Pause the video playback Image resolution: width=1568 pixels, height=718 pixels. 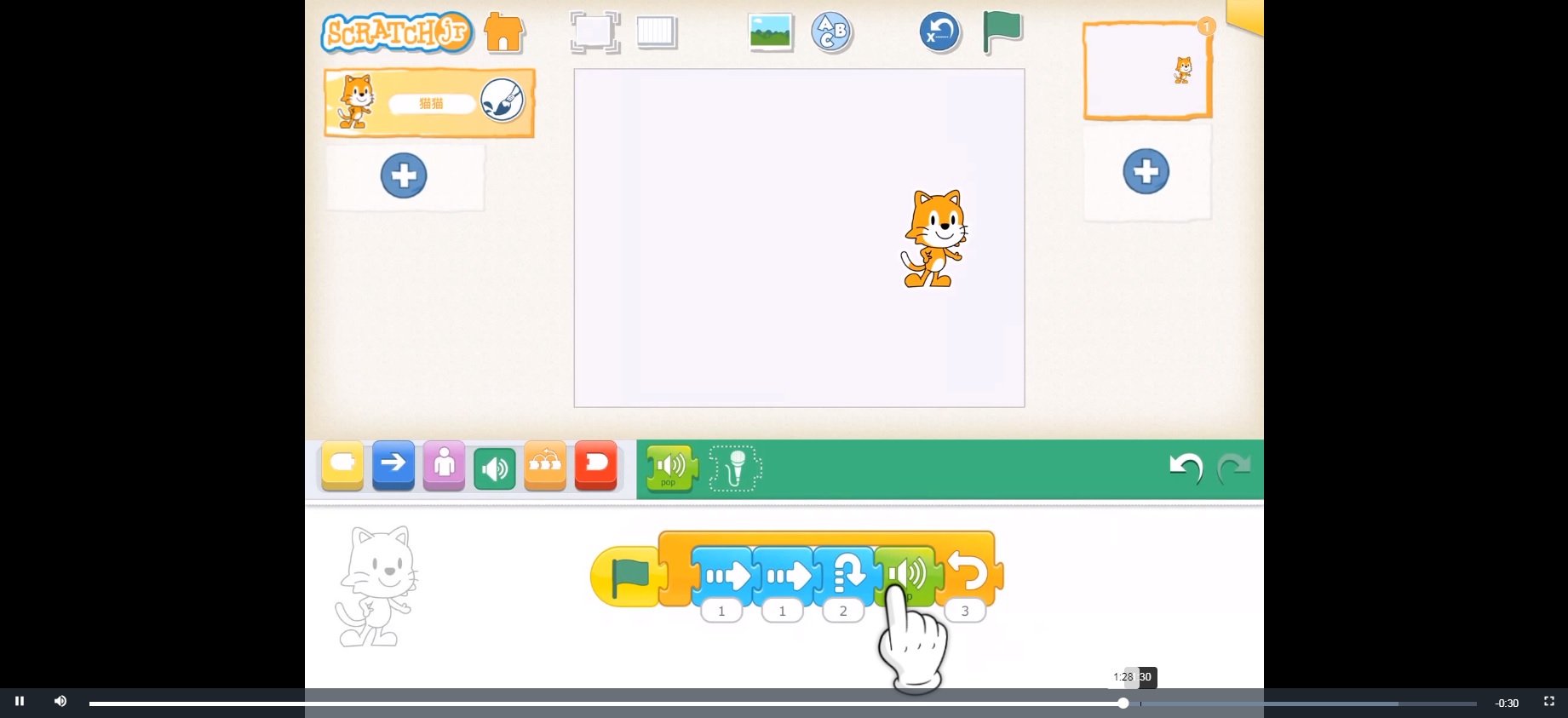pyautogui.click(x=20, y=702)
